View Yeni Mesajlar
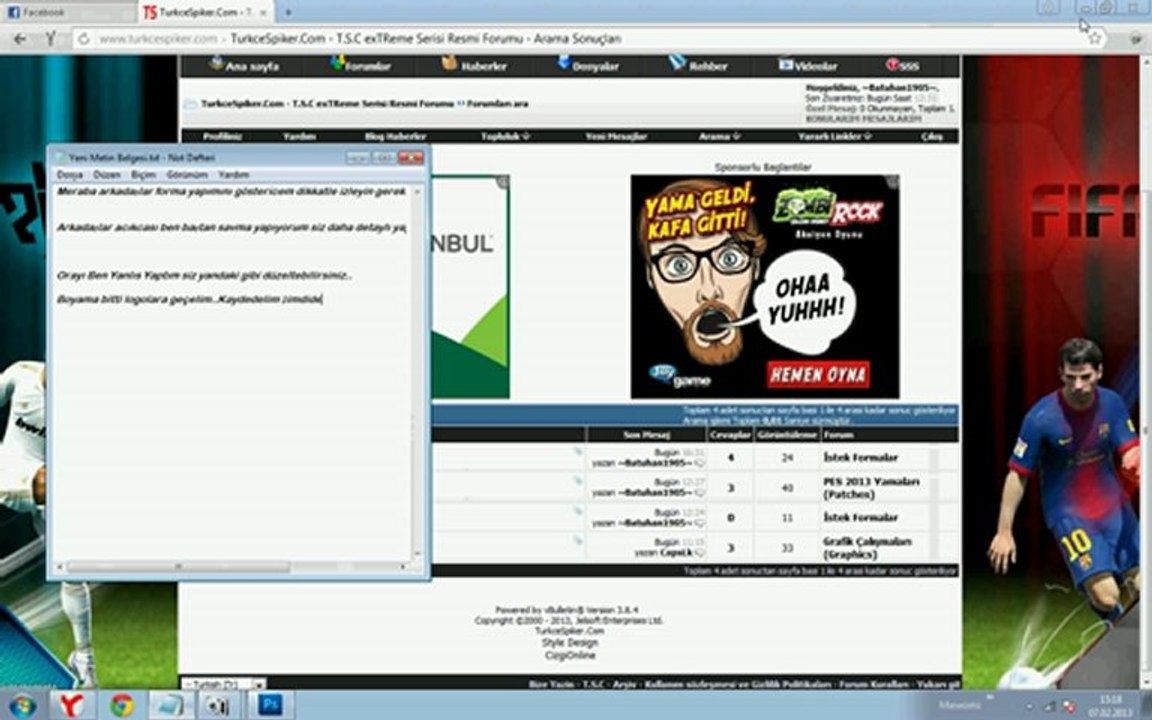 tap(616, 136)
